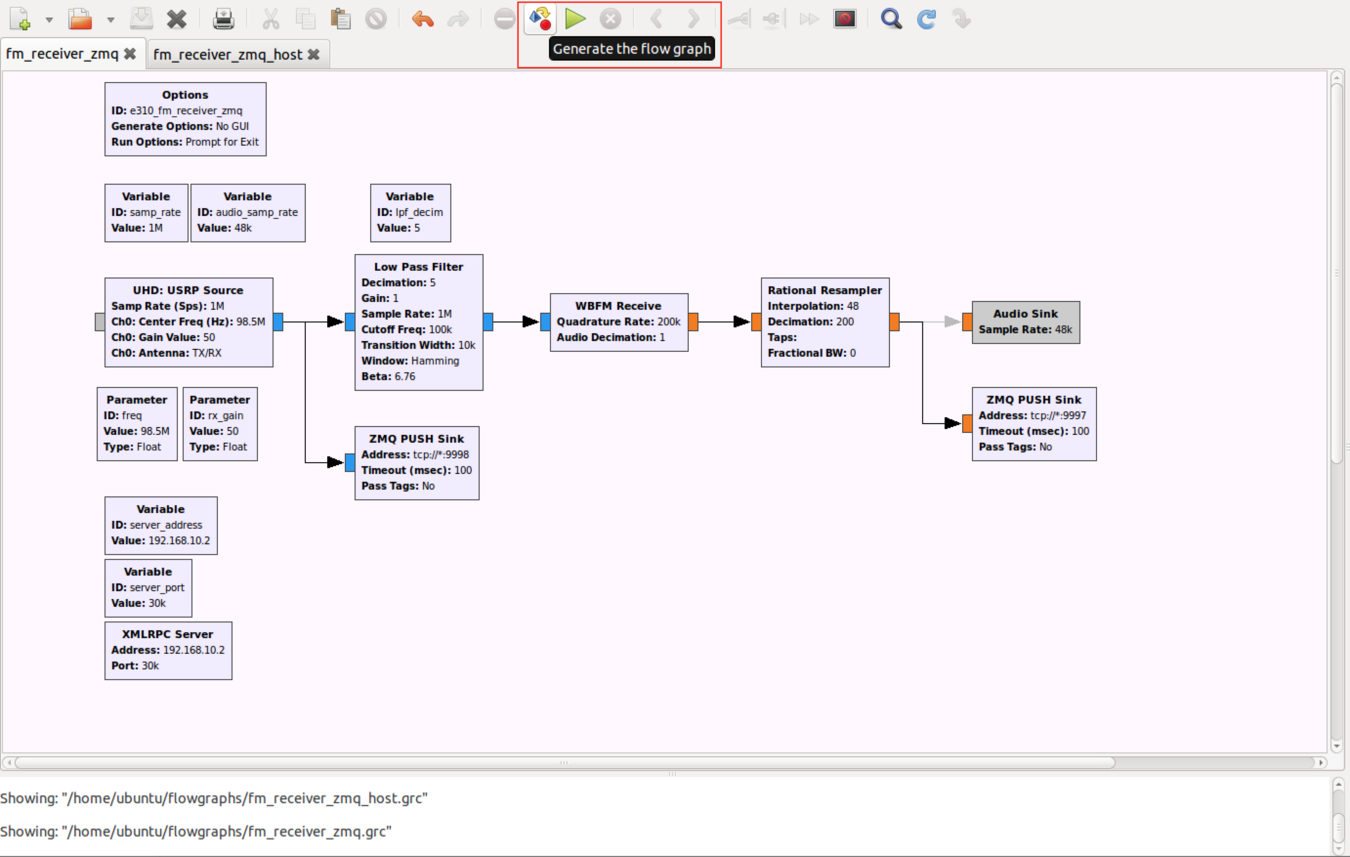The width and height of the screenshot is (1350, 857).
Task: Select the rx_gain Parameter block
Action: click(x=220, y=424)
